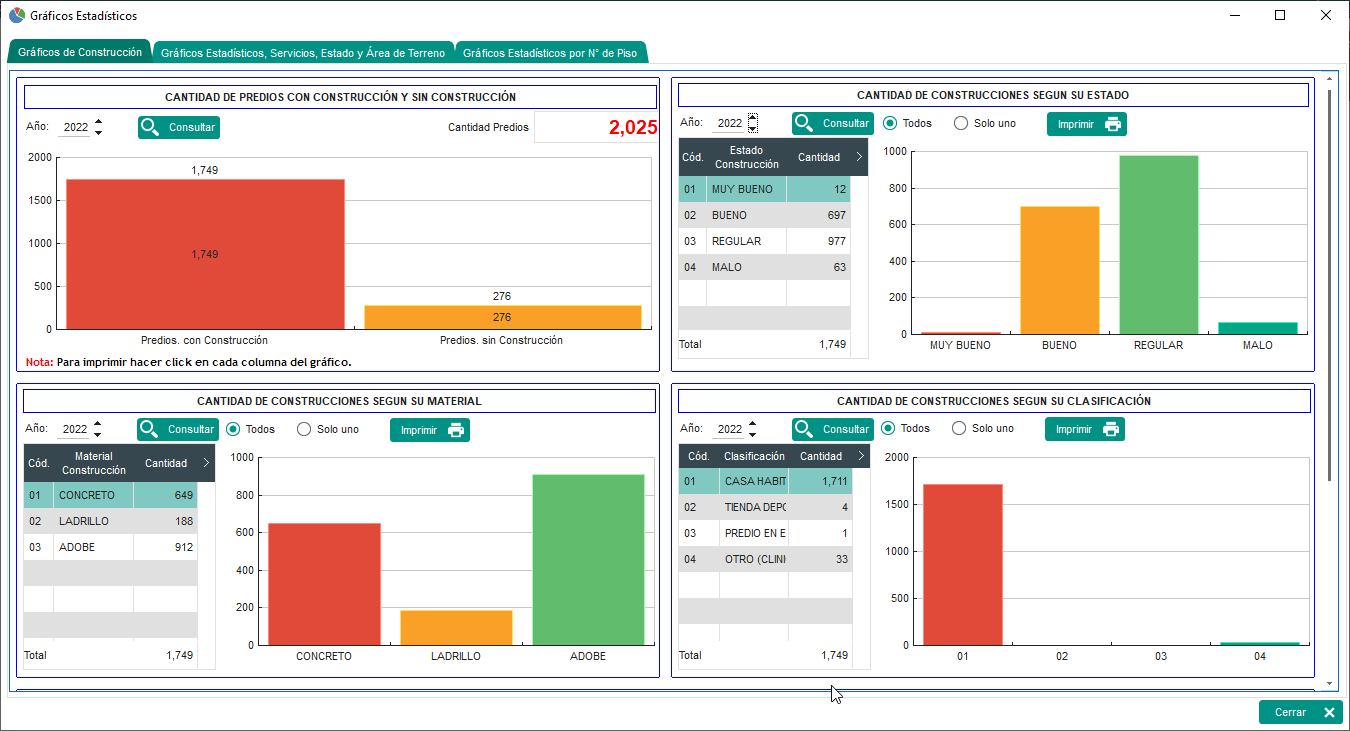Select 'Solo uno' radio in Estado panel
This screenshot has height=731, width=1350.
click(x=961, y=124)
